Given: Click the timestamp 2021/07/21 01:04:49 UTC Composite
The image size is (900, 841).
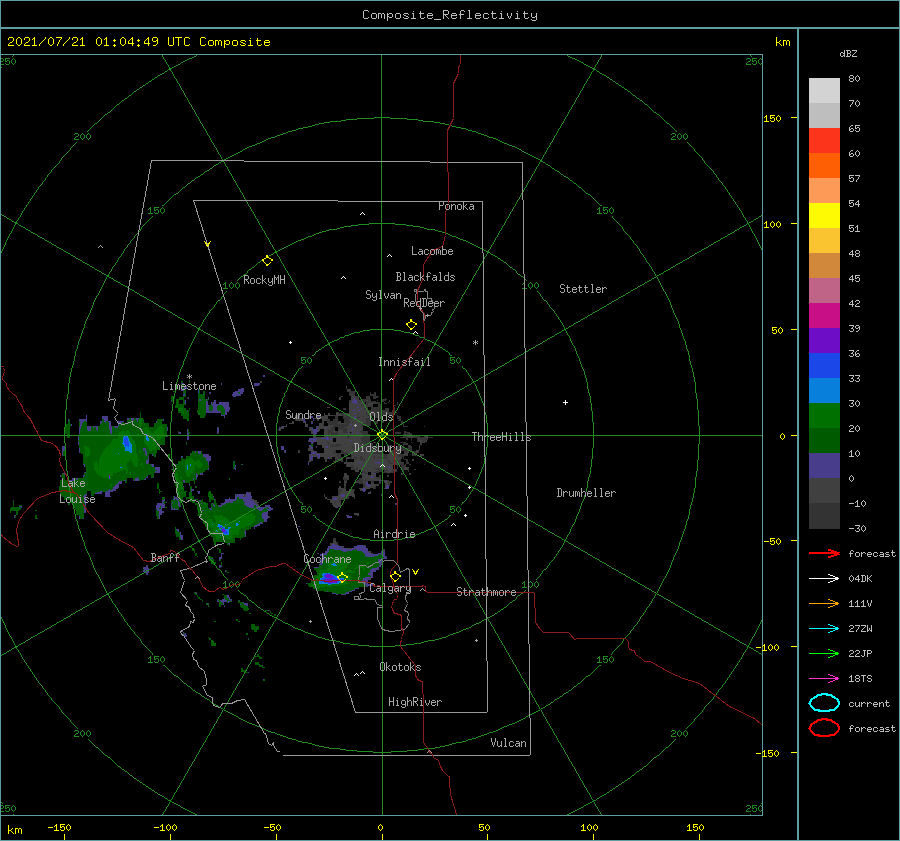Looking at the screenshot, I should click(139, 42).
